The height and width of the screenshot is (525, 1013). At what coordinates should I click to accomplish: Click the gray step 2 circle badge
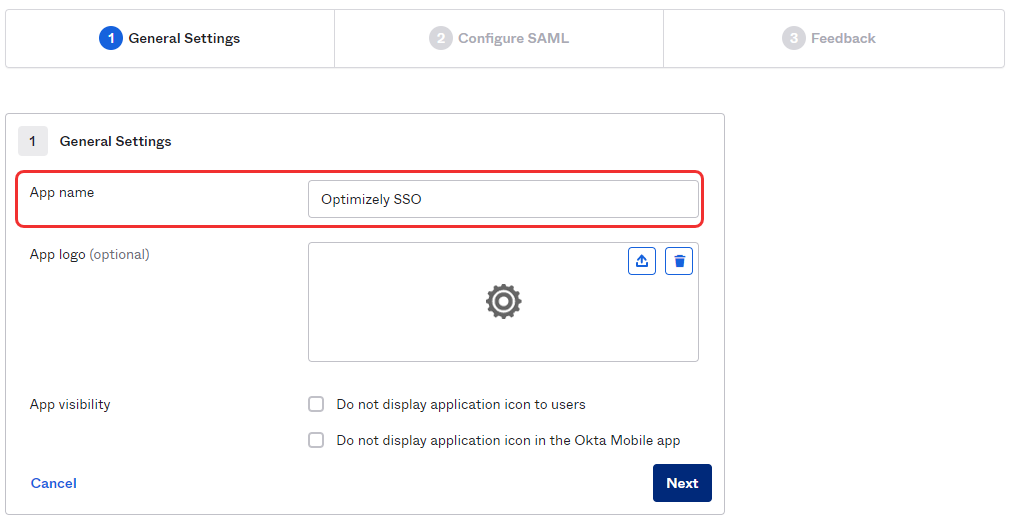click(441, 38)
